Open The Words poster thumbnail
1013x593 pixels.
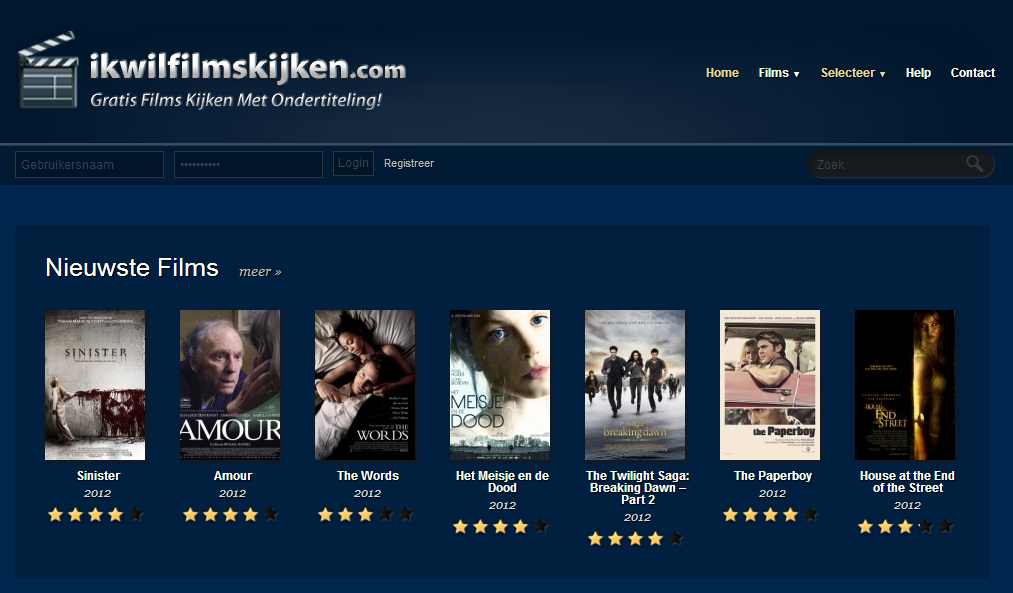point(365,385)
